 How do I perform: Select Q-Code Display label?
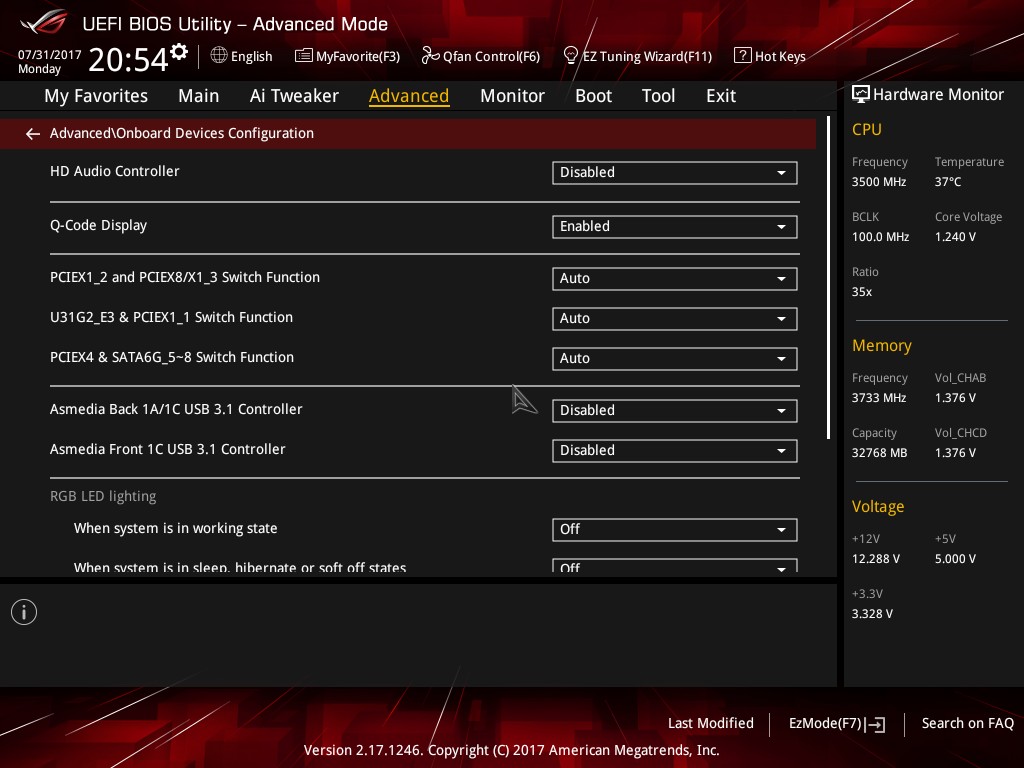[98, 225]
